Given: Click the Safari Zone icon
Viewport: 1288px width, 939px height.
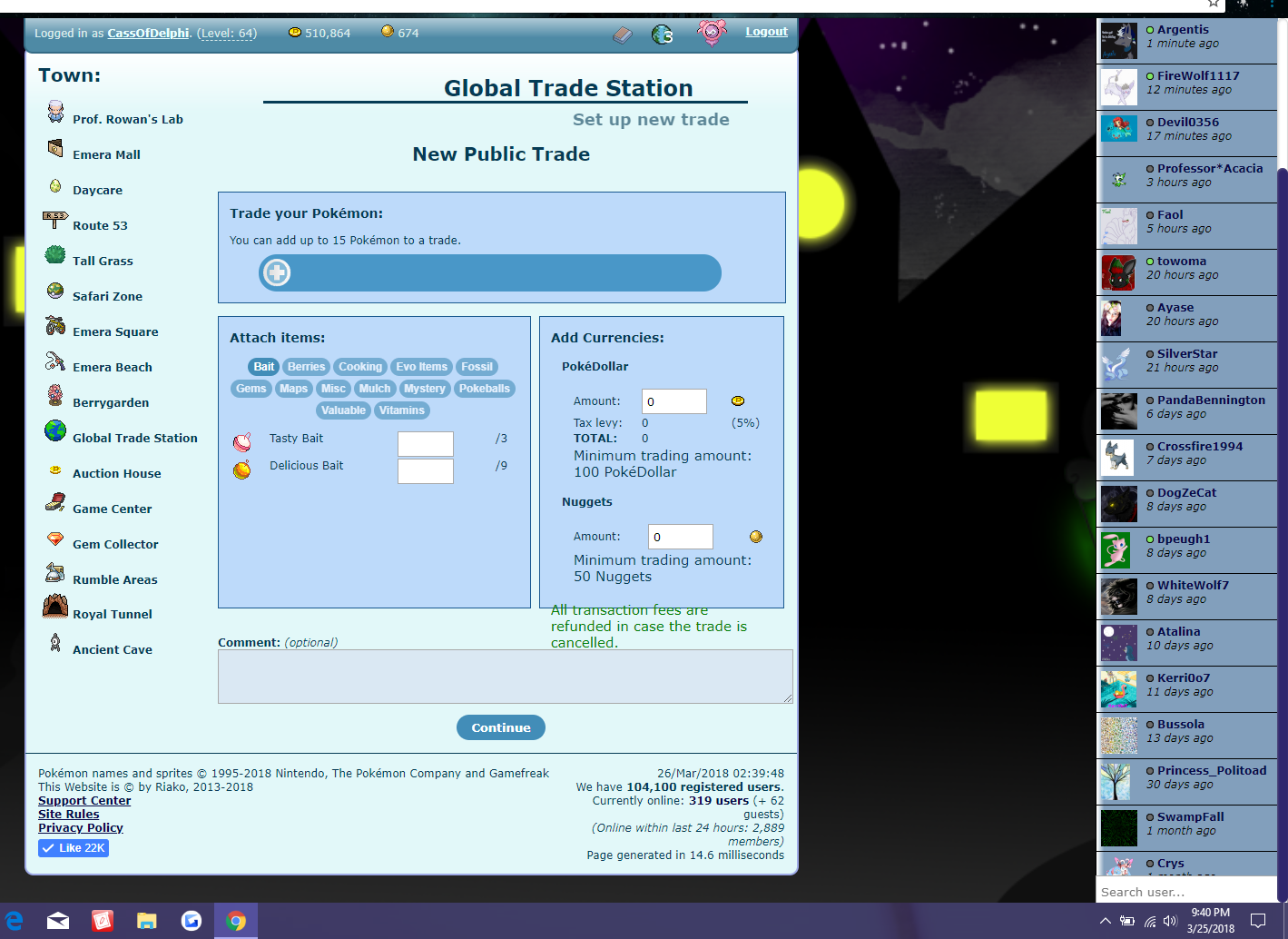Looking at the screenshot, I should [55, 291].
